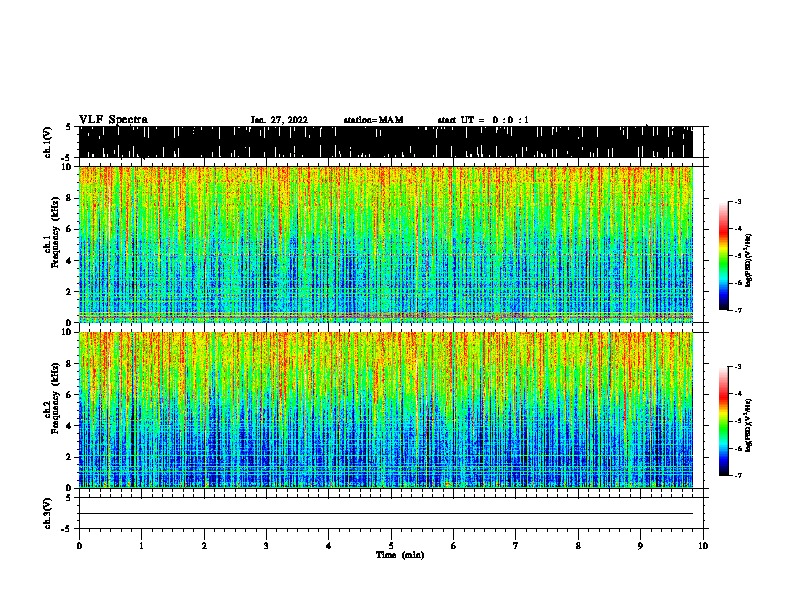Click the ch.1 frequency tick label "2"

pos(68,292)
